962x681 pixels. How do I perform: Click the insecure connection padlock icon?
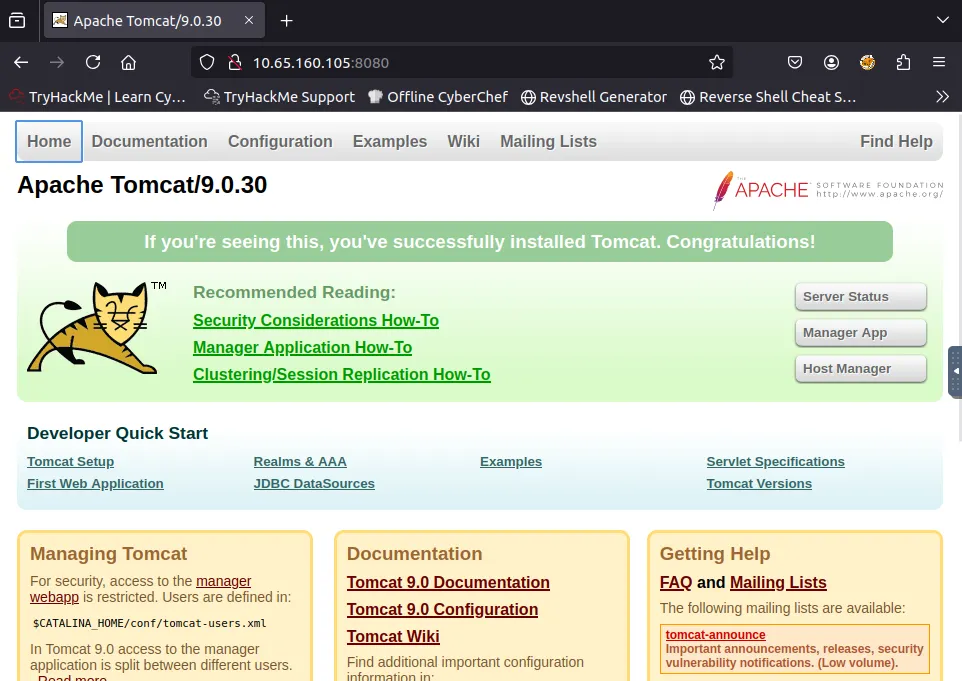[235, 62]
